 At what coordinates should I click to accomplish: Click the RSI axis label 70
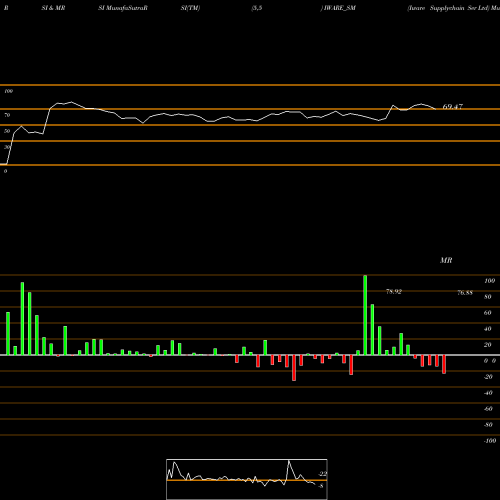(7, 115)
